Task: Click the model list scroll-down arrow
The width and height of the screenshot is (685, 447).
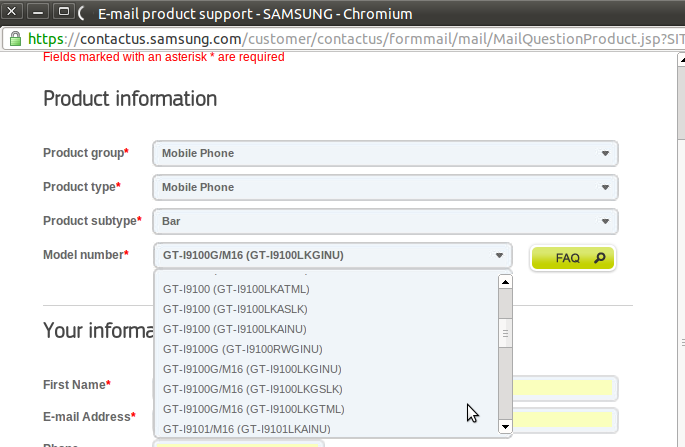Action: click(x=505, y=427)
